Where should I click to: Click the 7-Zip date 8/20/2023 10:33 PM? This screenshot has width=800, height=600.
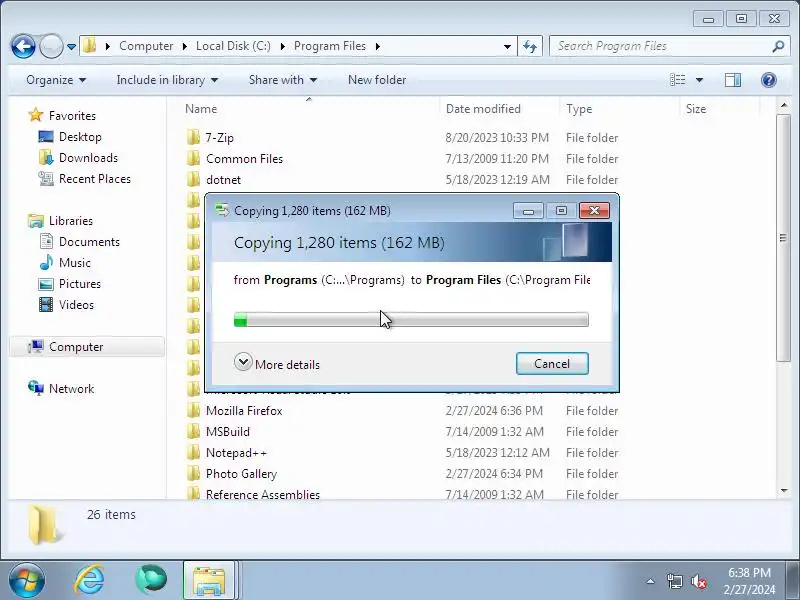[x=497, y=138]
